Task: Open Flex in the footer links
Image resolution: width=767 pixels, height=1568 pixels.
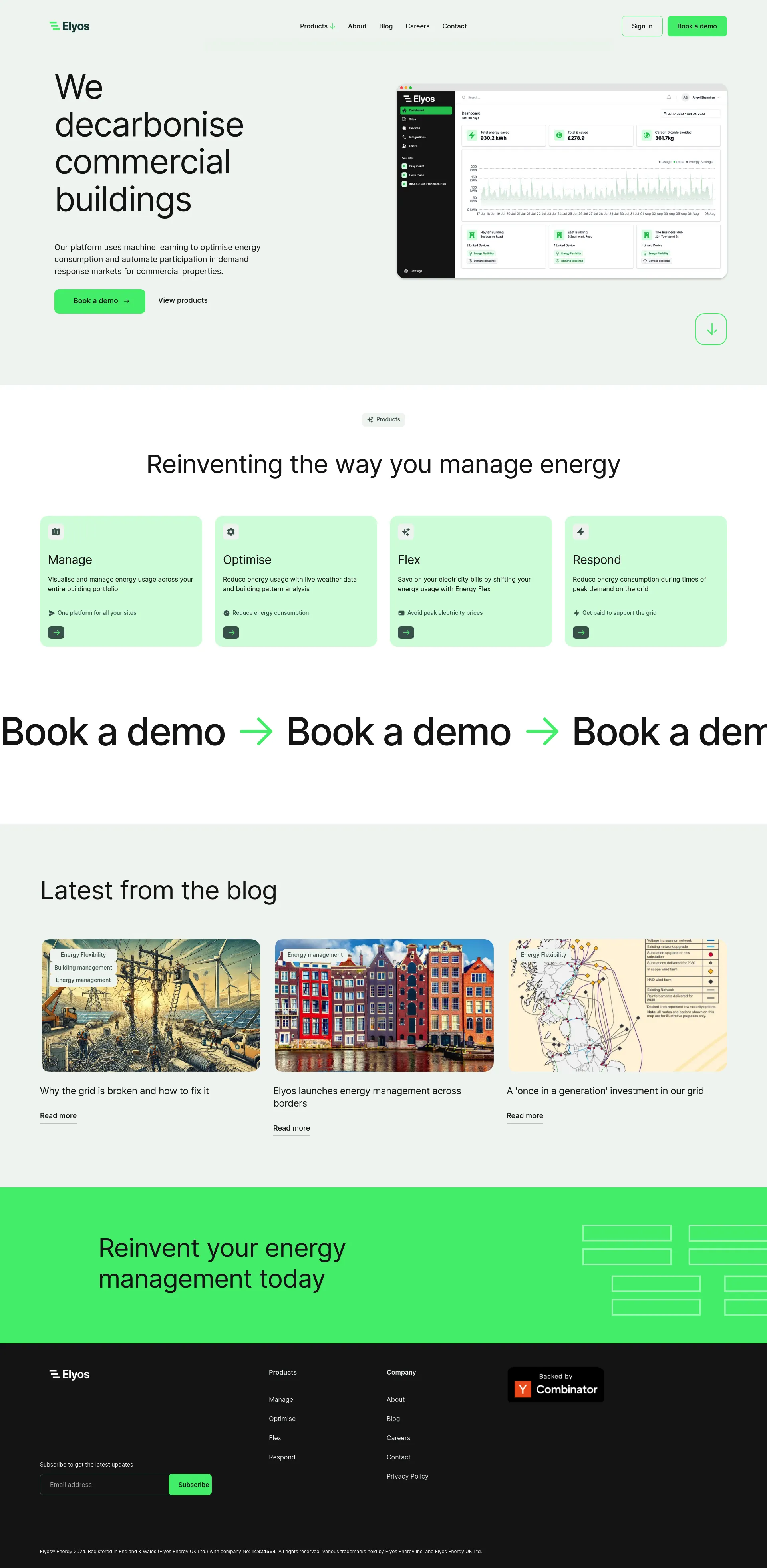Action: (275, 1438)
